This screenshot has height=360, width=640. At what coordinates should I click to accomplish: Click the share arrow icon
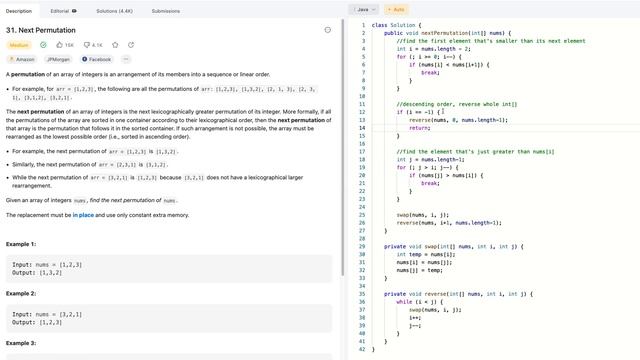click(x=131, y=45)
